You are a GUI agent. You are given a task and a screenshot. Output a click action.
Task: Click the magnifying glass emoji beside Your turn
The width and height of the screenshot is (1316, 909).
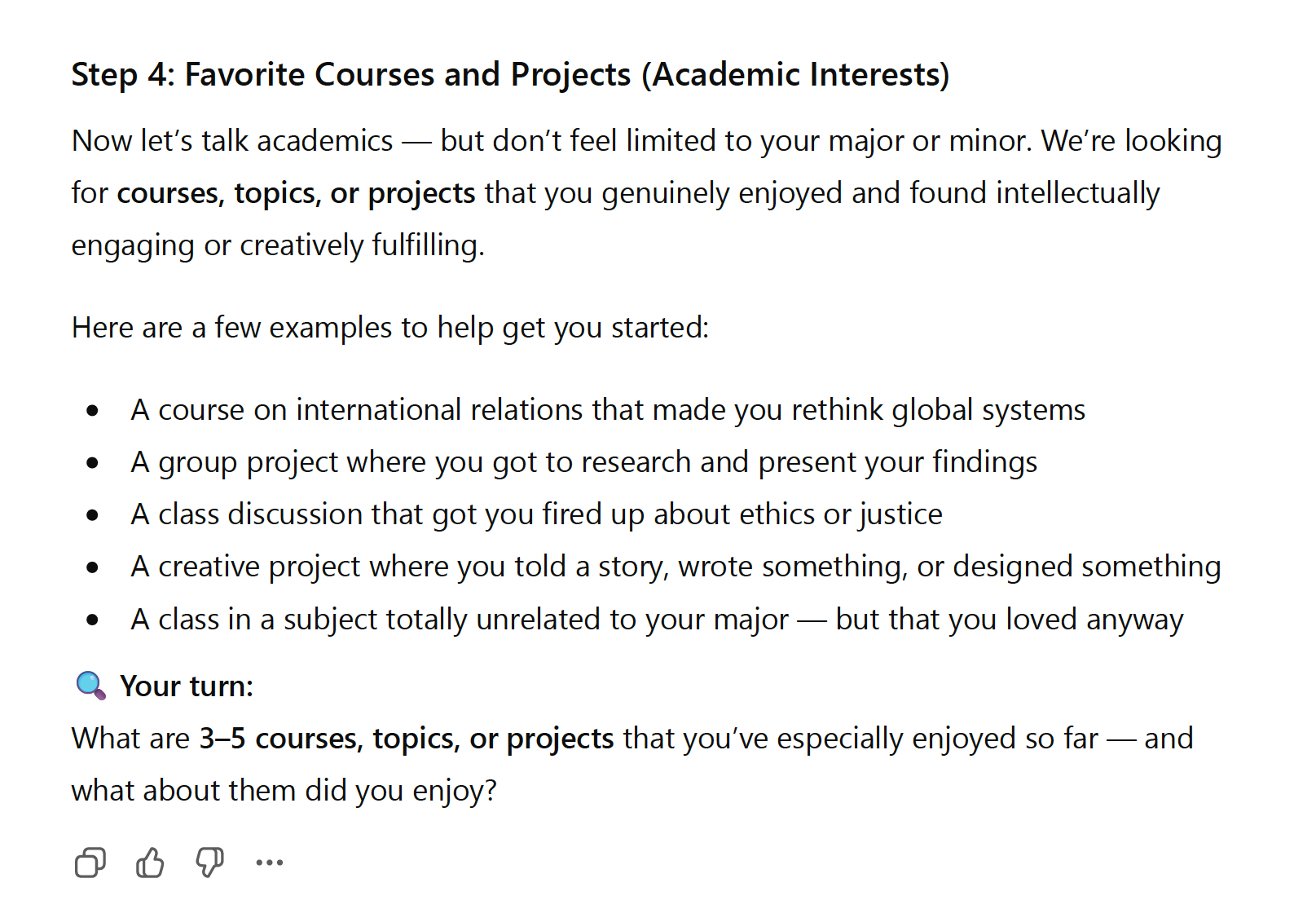point(90,686)
